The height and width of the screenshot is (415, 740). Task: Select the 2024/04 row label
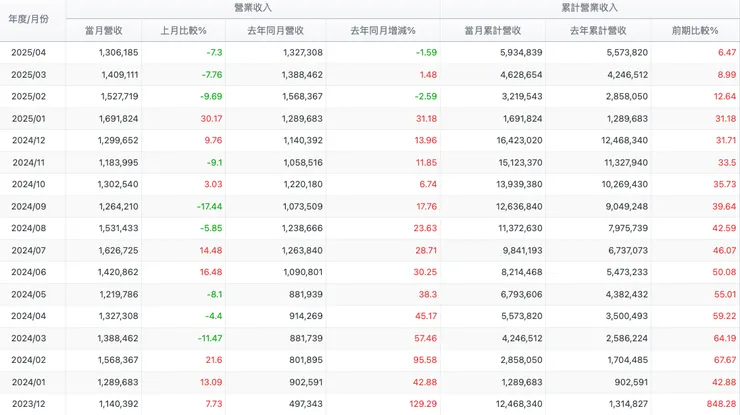[29, 316]
